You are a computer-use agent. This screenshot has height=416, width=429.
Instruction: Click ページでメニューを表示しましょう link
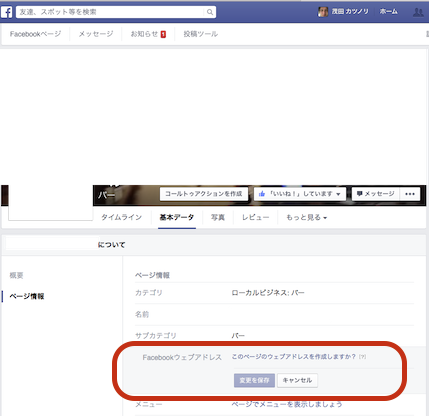[287, 404]
